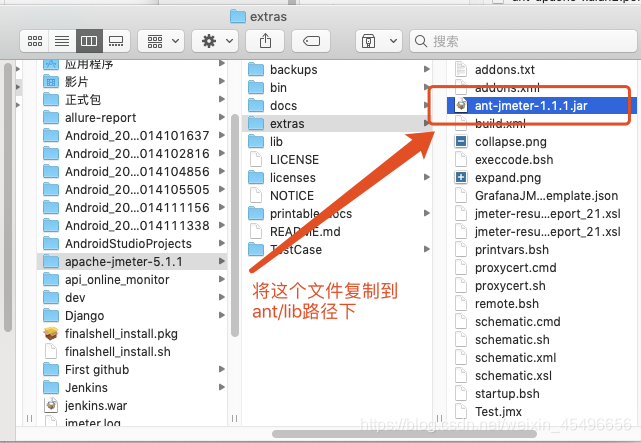The image size is (641, 443).
Task: Select startup.bsh file
Action: (x=542, y=393)
